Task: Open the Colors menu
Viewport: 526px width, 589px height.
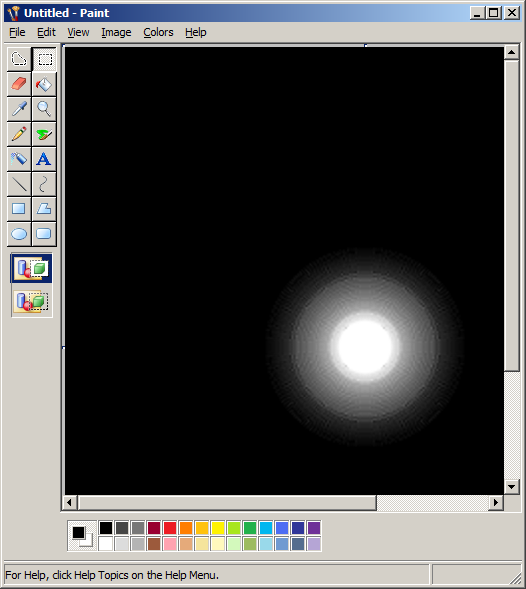Action: point(158,32)
